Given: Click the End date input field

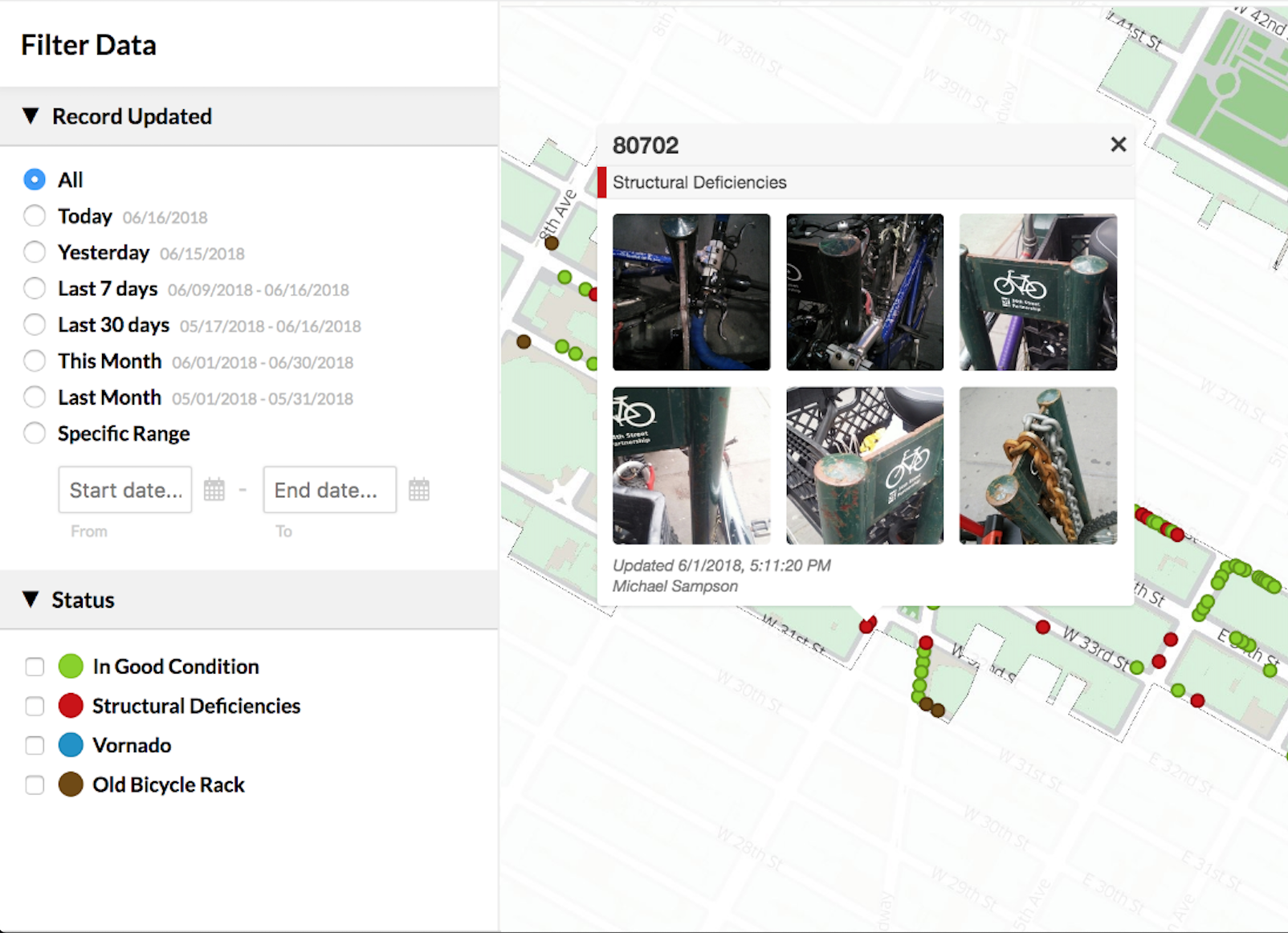Looking at the screenshot, I should click(x=330, y=490).
